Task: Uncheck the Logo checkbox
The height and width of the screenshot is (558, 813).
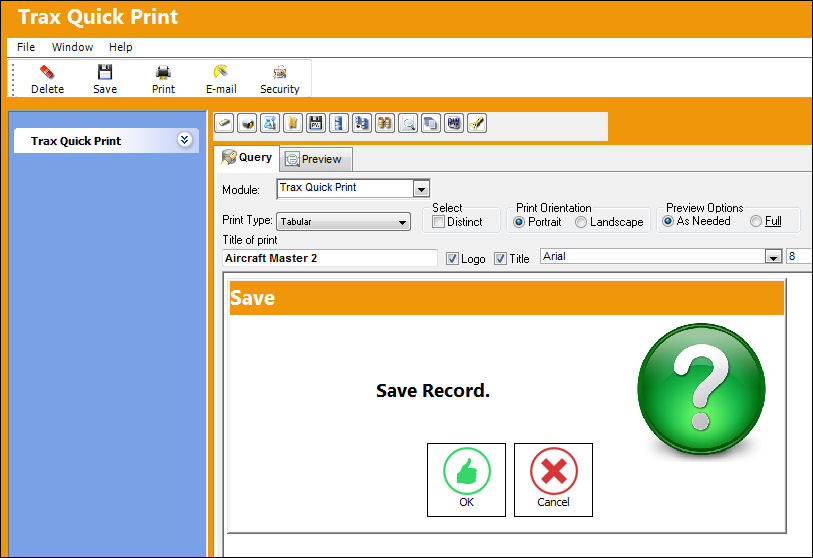Action: point(452,258)
